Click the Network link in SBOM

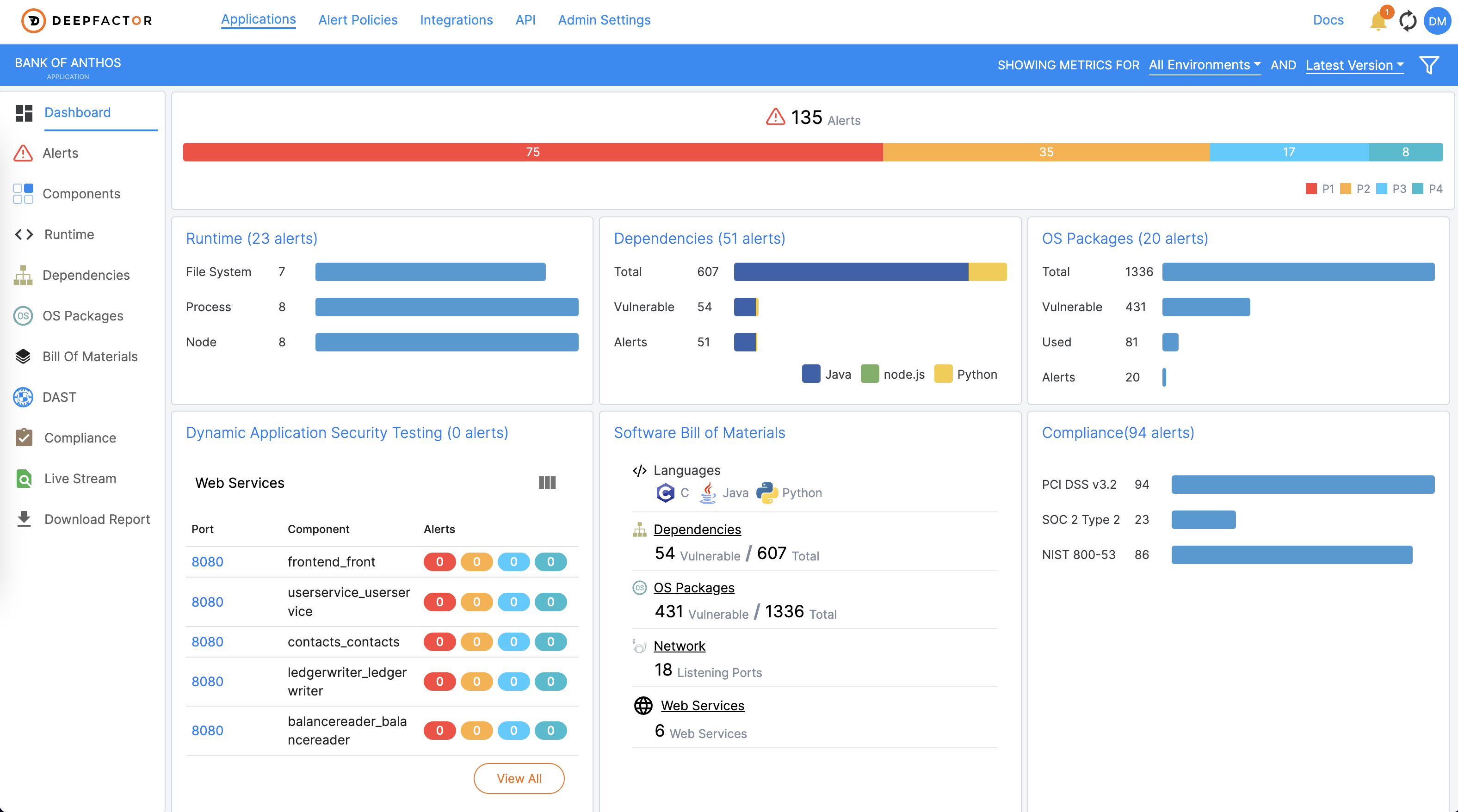[x=679, y=646]
